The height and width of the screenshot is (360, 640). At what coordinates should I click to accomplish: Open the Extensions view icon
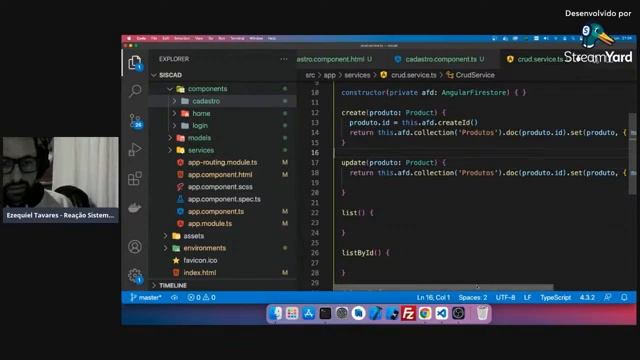pos(135,178)
